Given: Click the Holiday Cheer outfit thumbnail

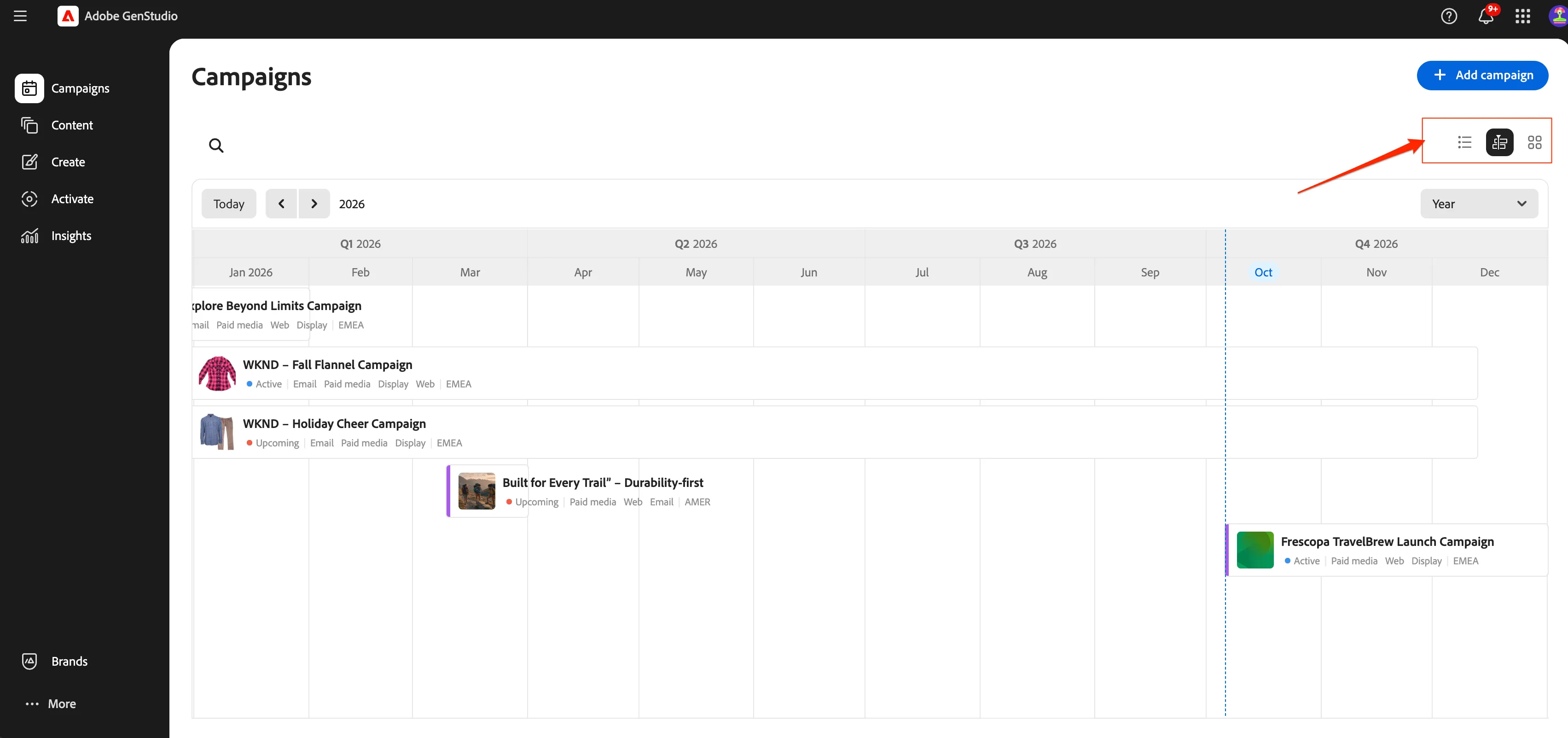Looking at the screenshot, I should click(217, 432).
